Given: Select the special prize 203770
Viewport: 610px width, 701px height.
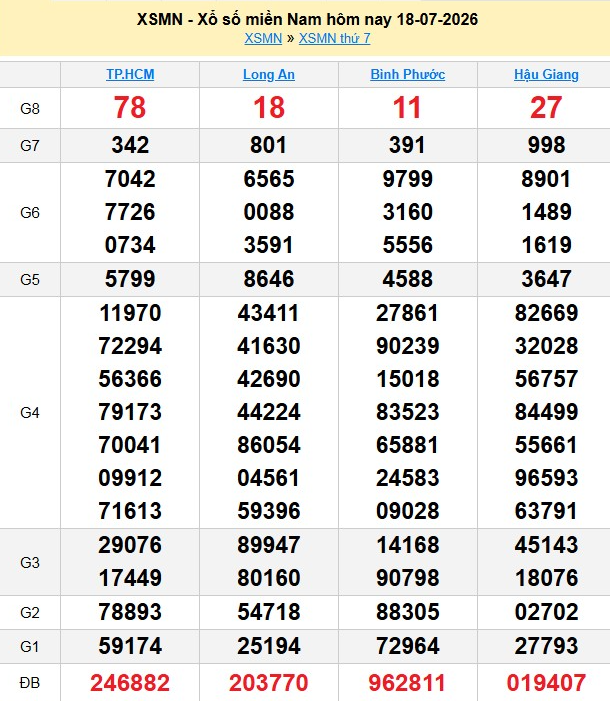Looking at the screenshot, I should pyautogui.click(x=269, y=683).
